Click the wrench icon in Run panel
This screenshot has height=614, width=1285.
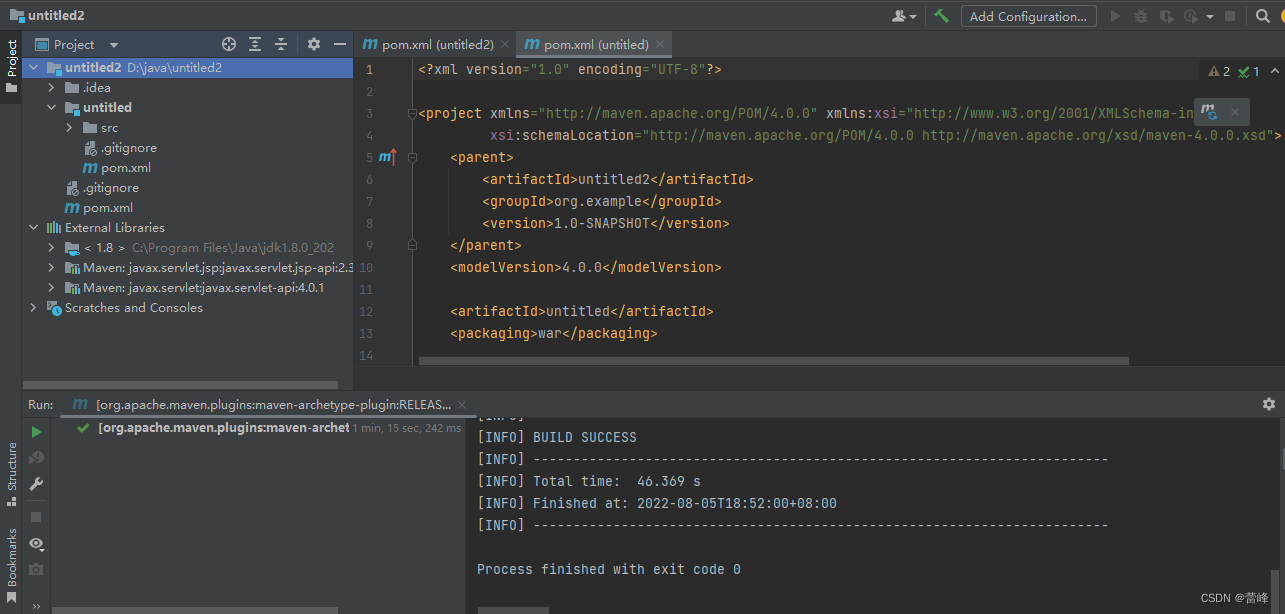(36, 484)
